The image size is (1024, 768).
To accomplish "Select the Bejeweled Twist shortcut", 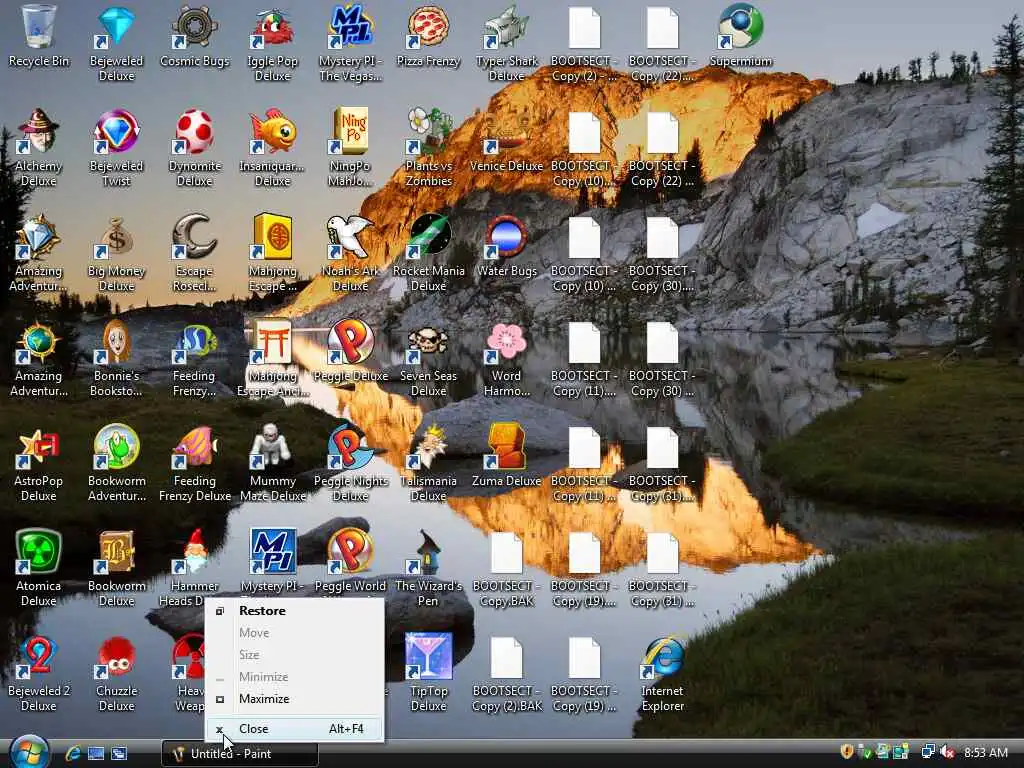I will (x=116, y=148).
